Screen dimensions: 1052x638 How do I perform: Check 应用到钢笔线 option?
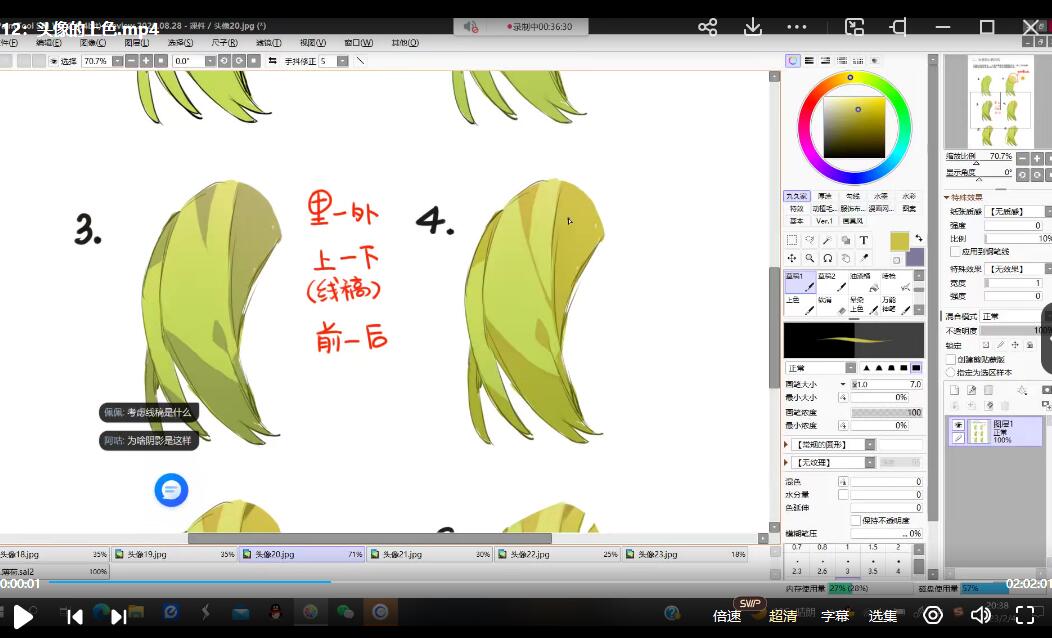[955, 252]
